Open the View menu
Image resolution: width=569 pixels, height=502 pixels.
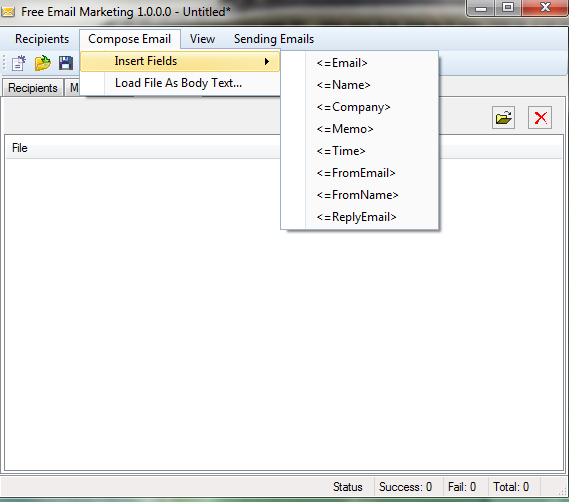(202, 39)
